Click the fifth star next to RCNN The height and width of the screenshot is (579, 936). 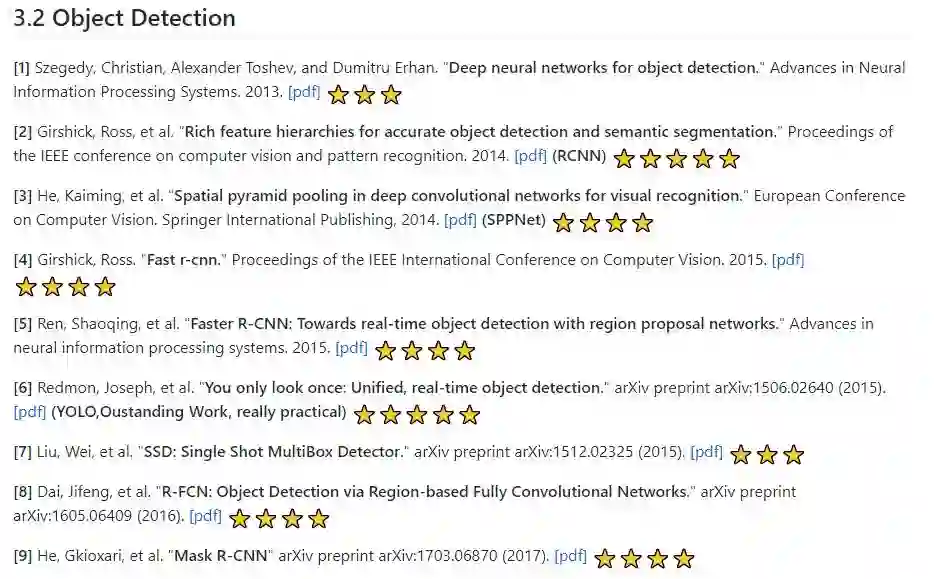click(x=730, y=159)
